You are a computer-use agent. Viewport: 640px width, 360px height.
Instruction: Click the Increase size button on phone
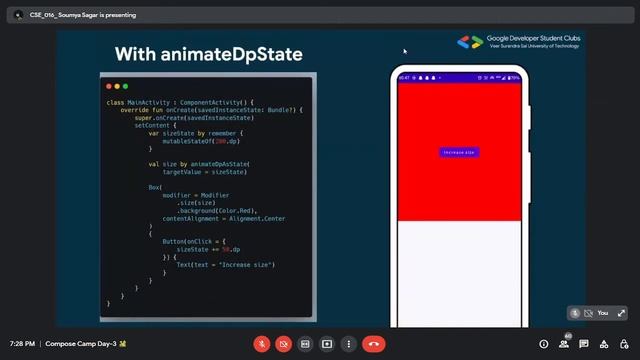tap(459, 152)
